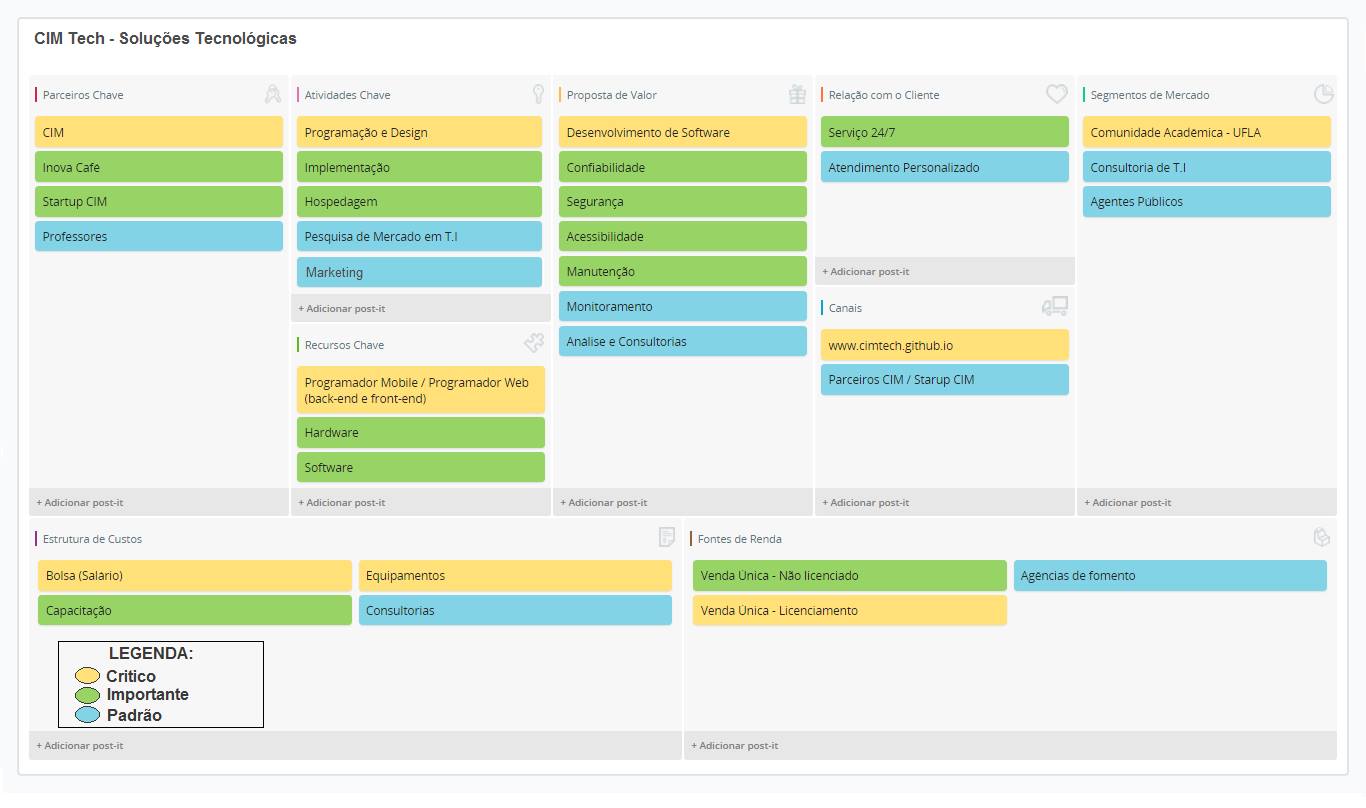This screenshot has height=808, width=1366.
Task: Click the Monitoramento post-it
Action: [683, 306]
